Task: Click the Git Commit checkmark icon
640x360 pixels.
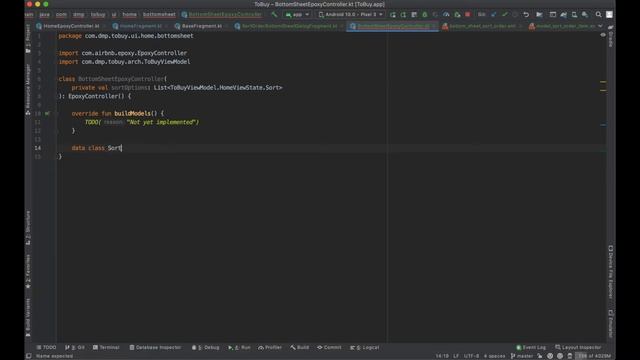Action: 505,15
